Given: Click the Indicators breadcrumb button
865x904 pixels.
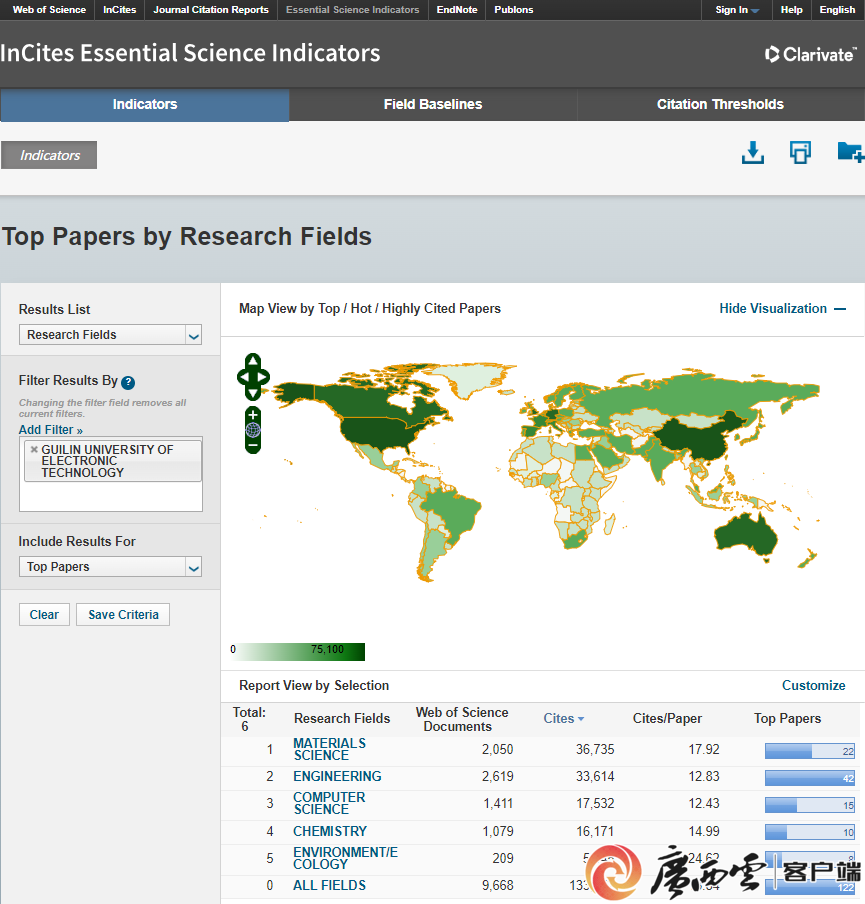Looking at the screenshot, I should pyautogui.click(x=49, y=155).
